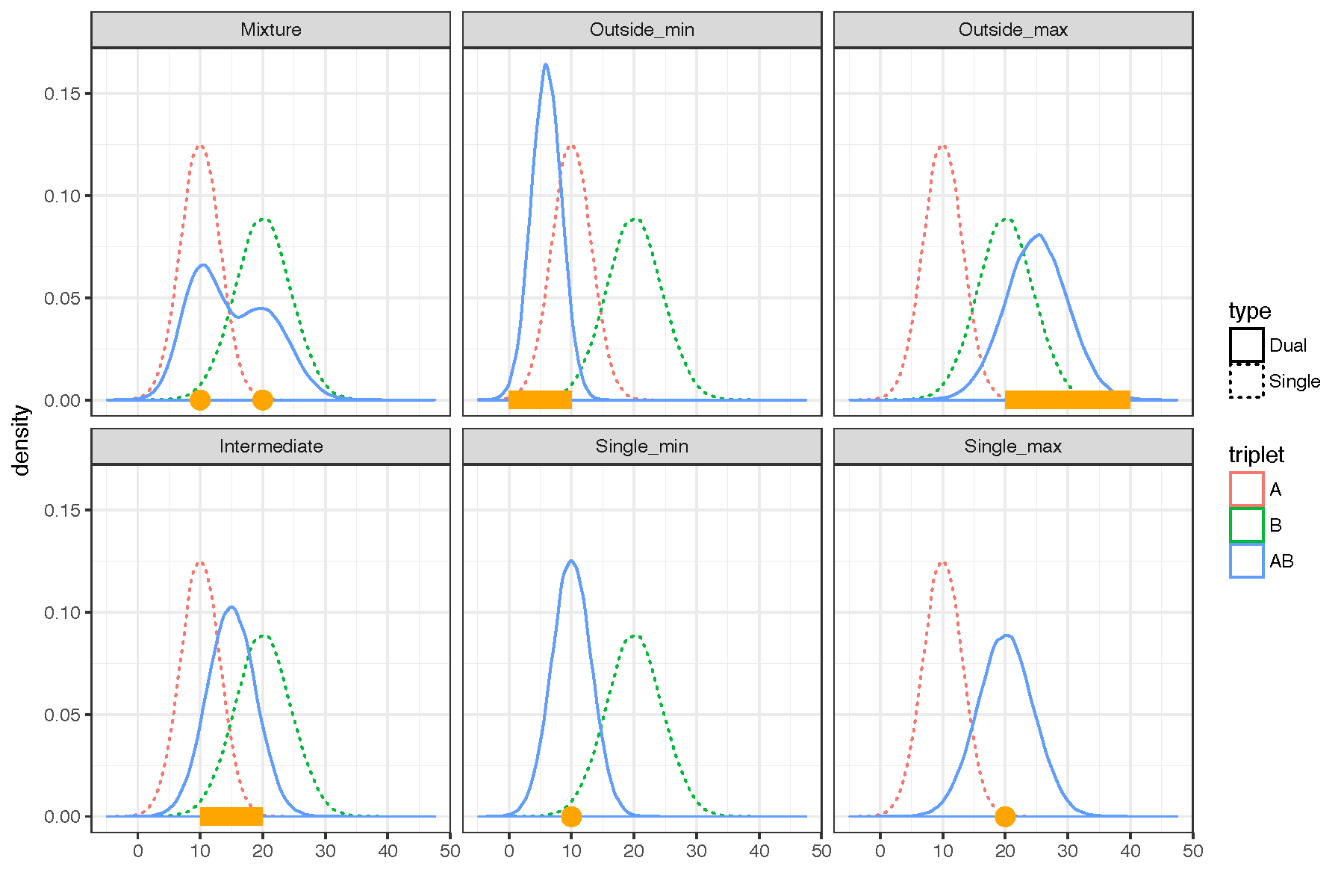
Task: Click x-axis tick 30 under Single_min panel
Action: pyautogui.click(x=696, y=851)
